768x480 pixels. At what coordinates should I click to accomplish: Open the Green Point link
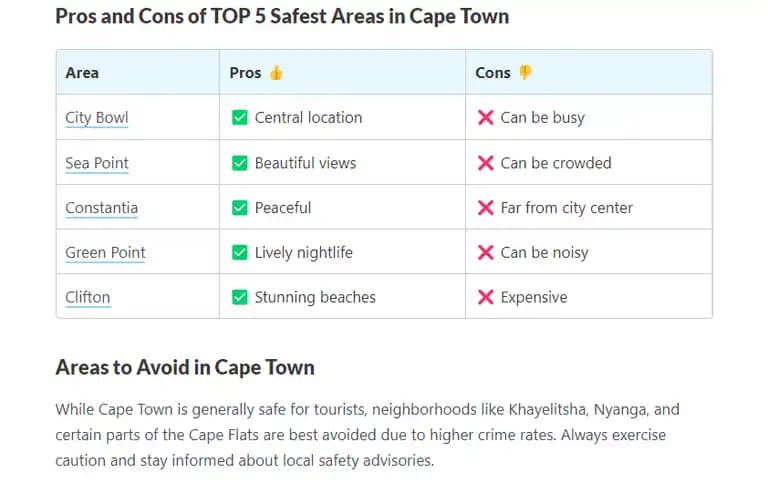105,252
